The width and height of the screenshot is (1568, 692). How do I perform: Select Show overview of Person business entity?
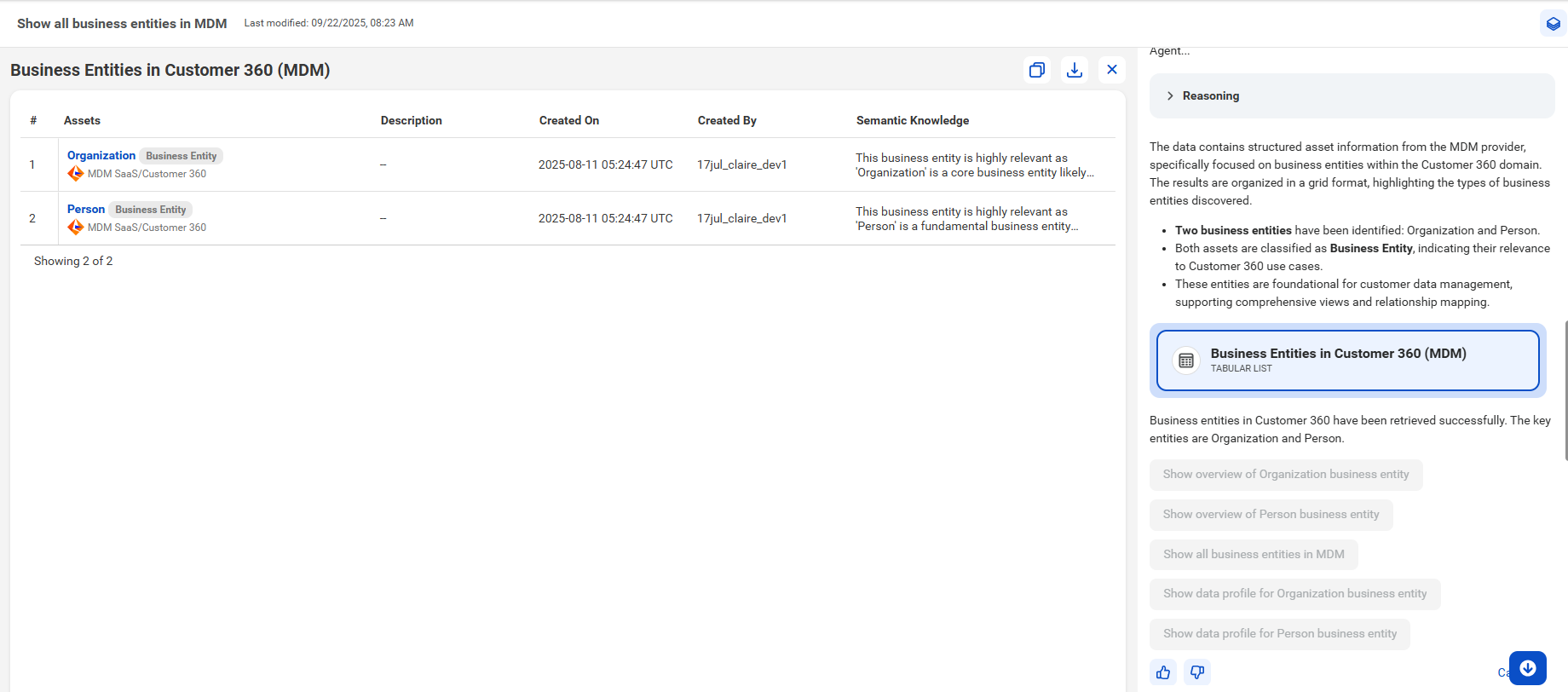1271,515
